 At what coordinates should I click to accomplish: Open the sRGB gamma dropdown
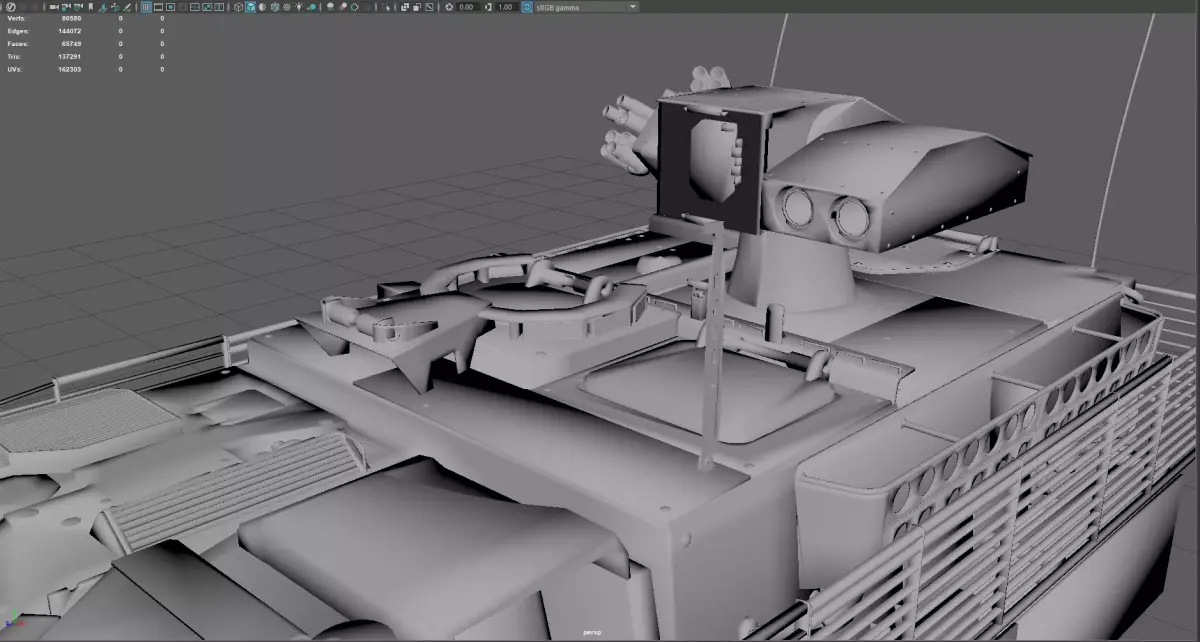[x=587, y=6]
